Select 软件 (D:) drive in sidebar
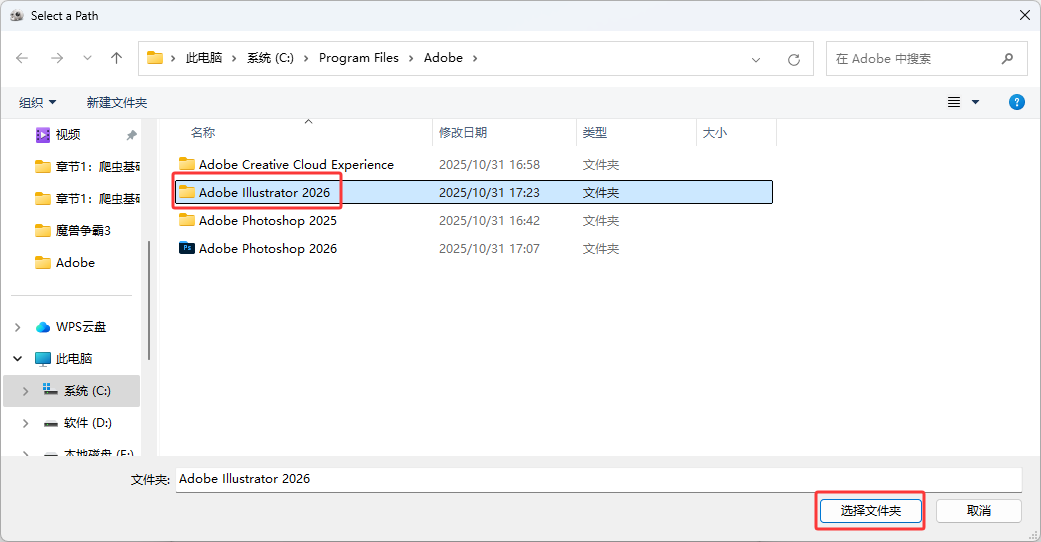1041x542 pixels. click(88, 422)
